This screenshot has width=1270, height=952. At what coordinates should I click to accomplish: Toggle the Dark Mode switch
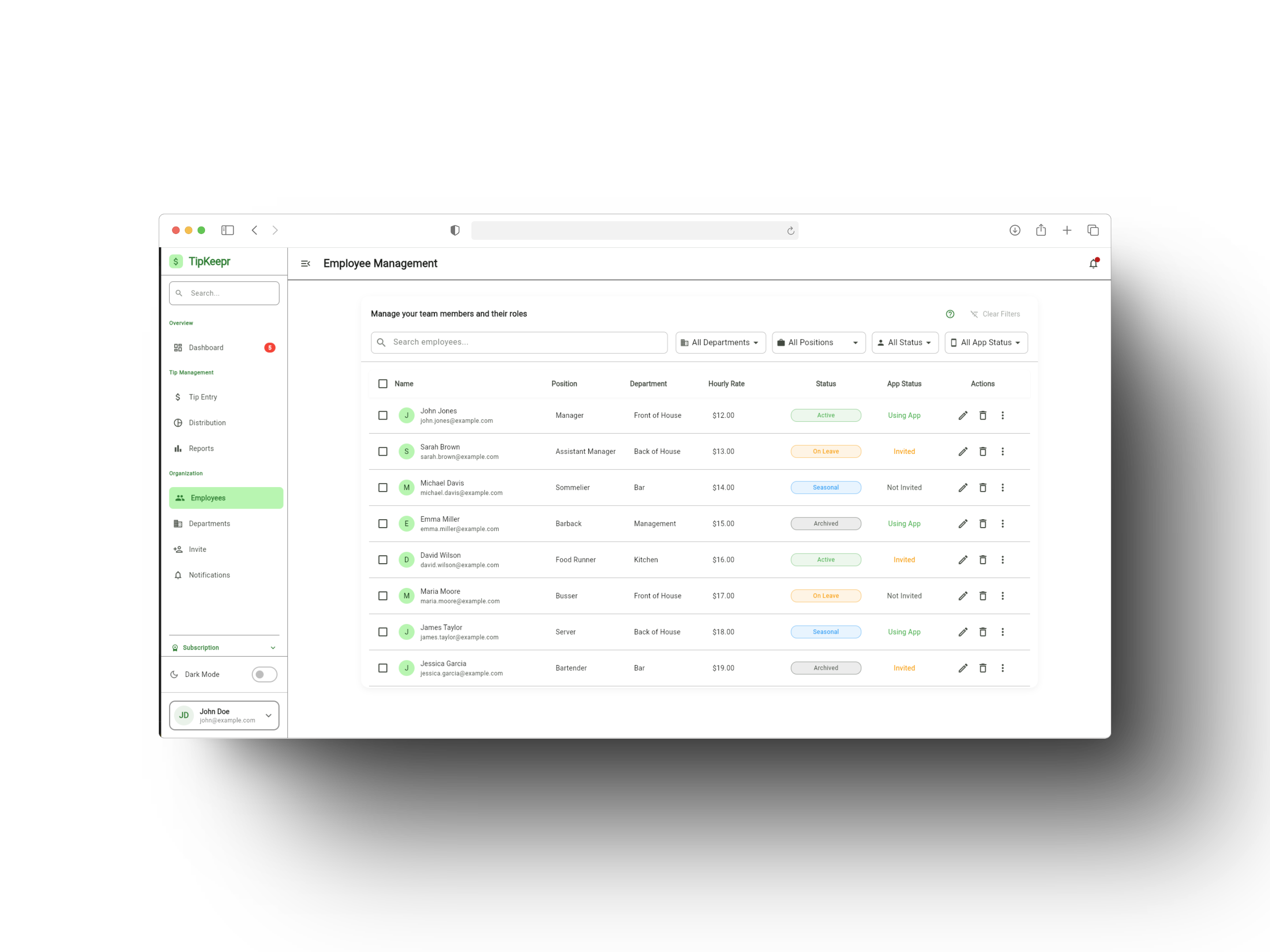[264, 674]
